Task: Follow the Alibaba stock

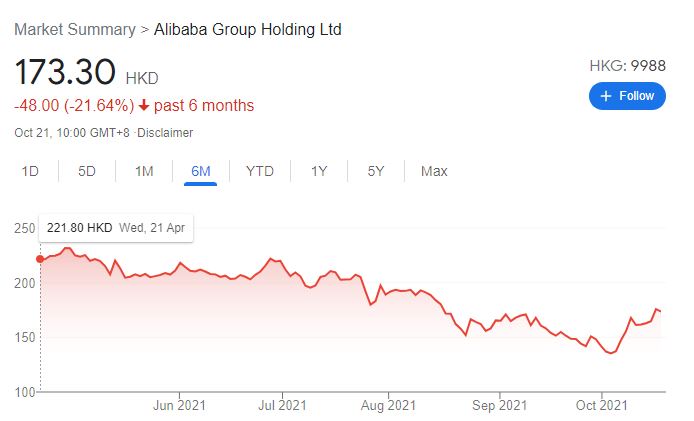Action: tap(627, 96)
